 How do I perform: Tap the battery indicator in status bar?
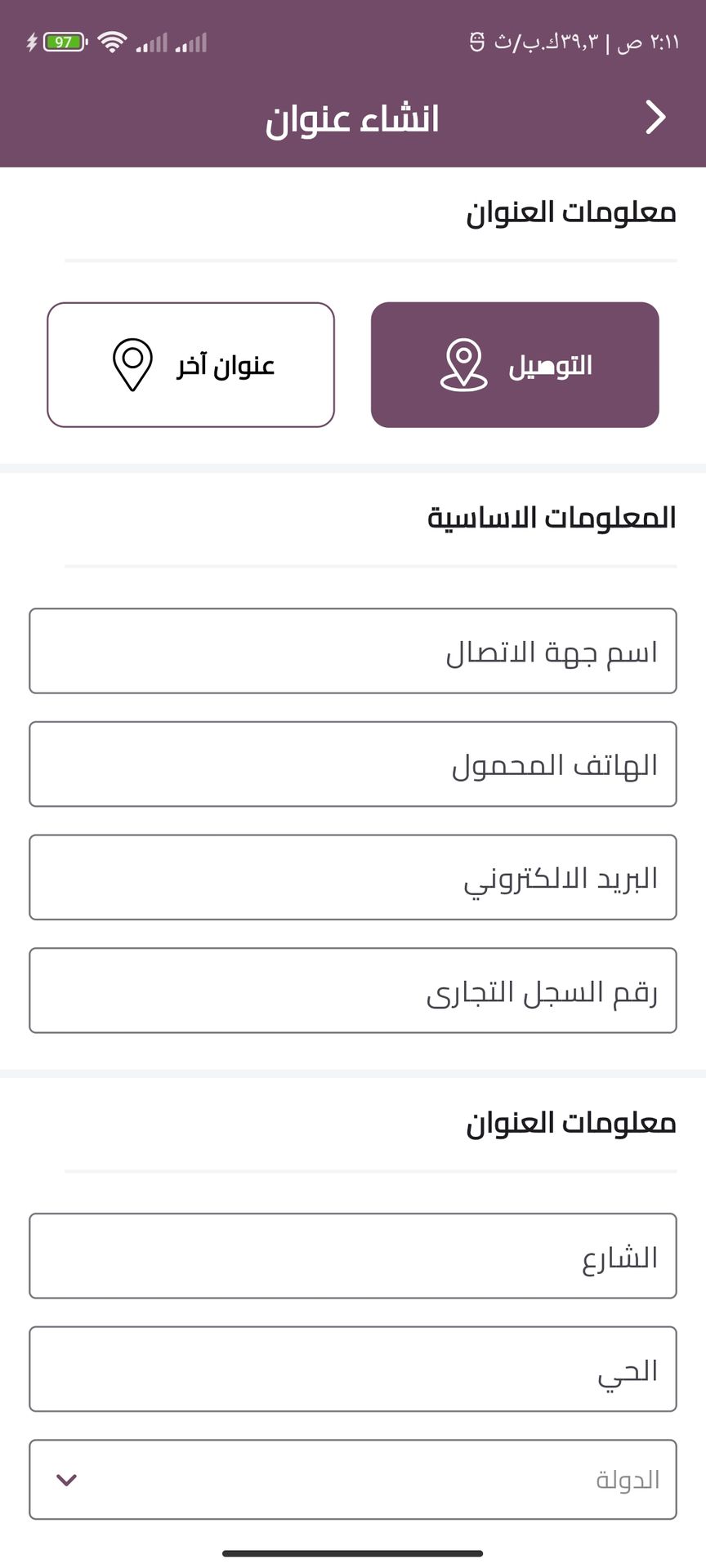(x=65, y=42)
